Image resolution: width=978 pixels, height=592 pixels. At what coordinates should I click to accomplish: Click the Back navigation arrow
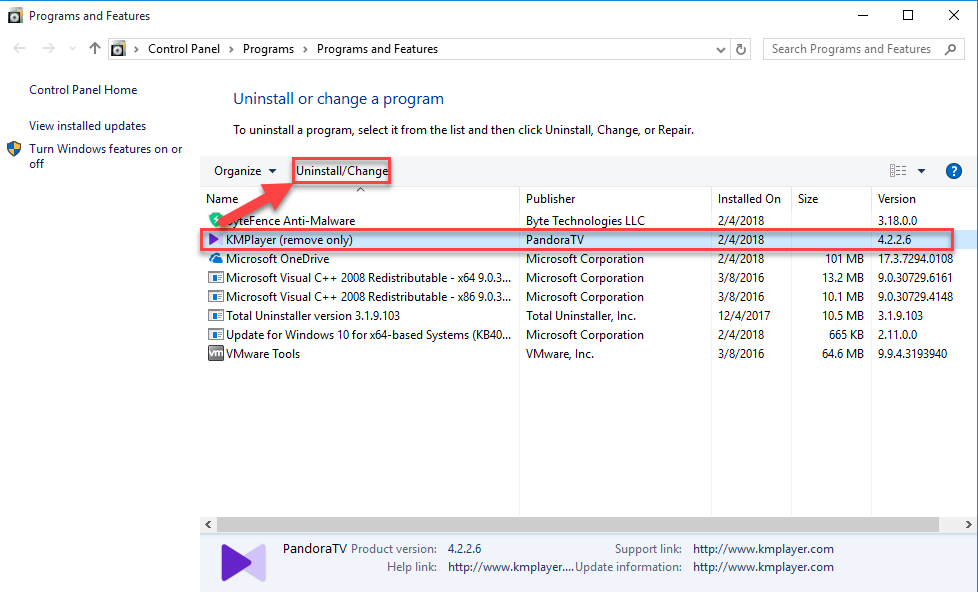pos(19,49)
